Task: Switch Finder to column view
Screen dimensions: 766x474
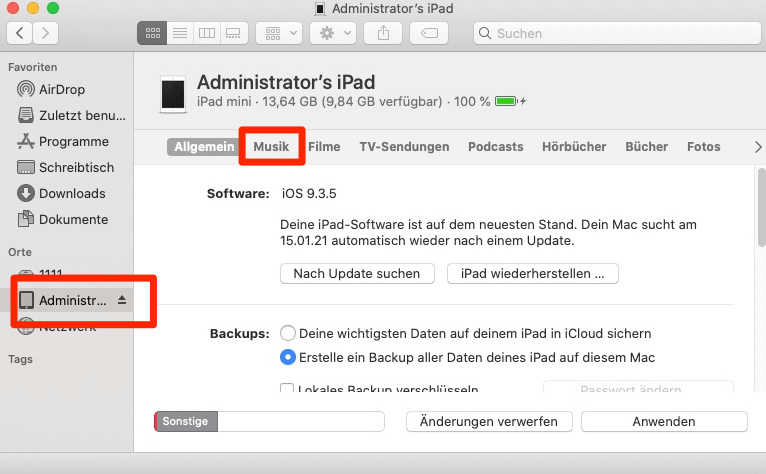Action: [x=207, y=33]
